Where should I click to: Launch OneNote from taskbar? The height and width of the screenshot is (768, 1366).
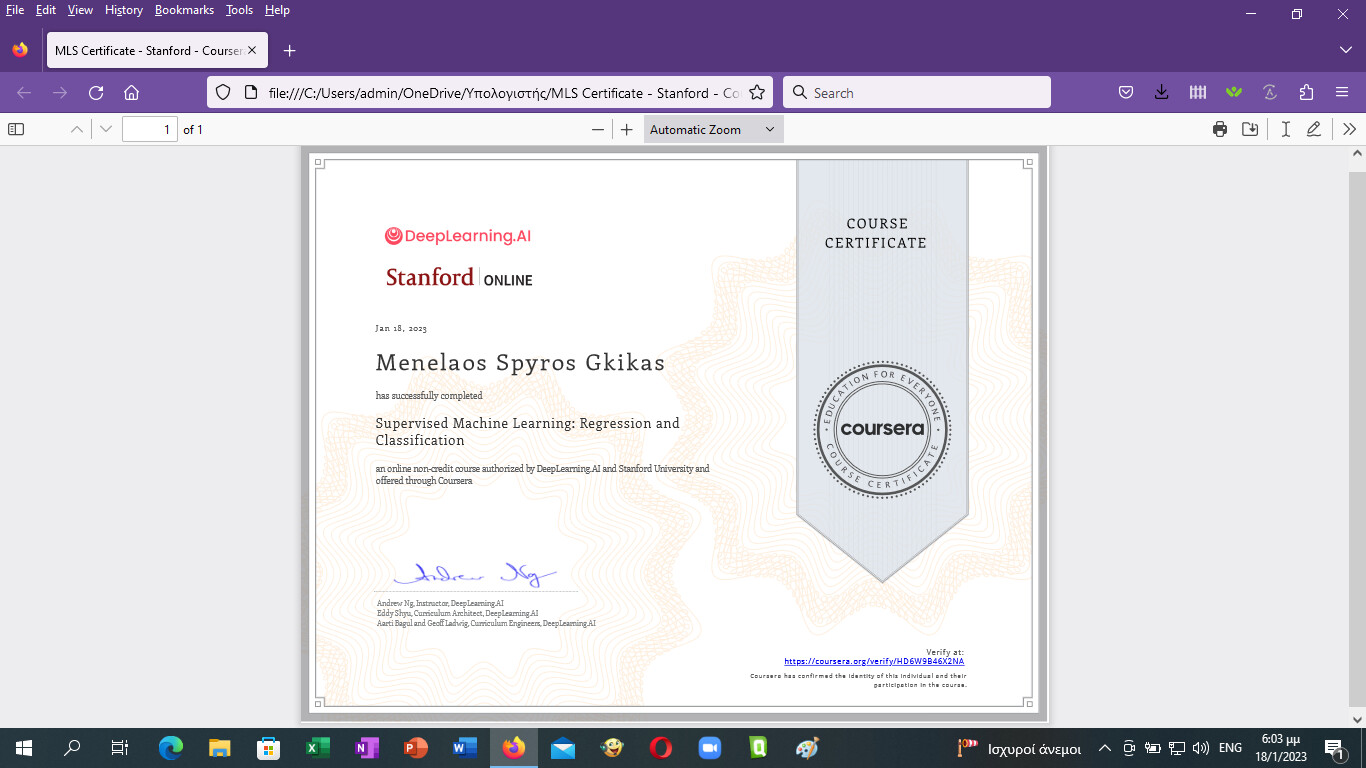[x=366, y=748]
